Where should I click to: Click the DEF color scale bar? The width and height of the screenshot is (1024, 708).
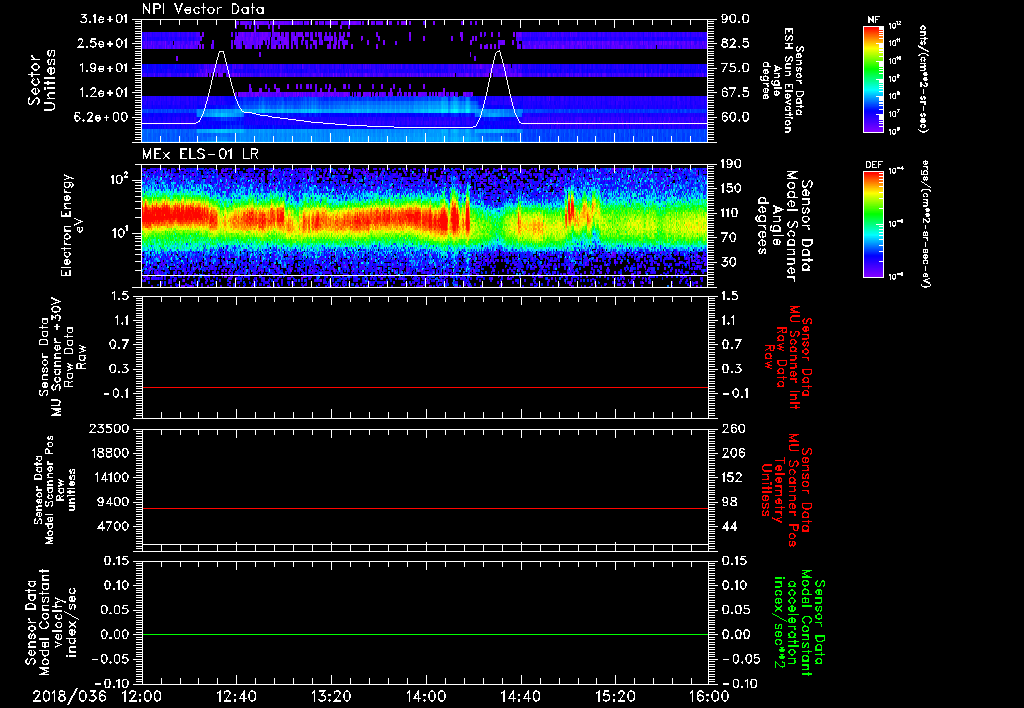[873, 224]
